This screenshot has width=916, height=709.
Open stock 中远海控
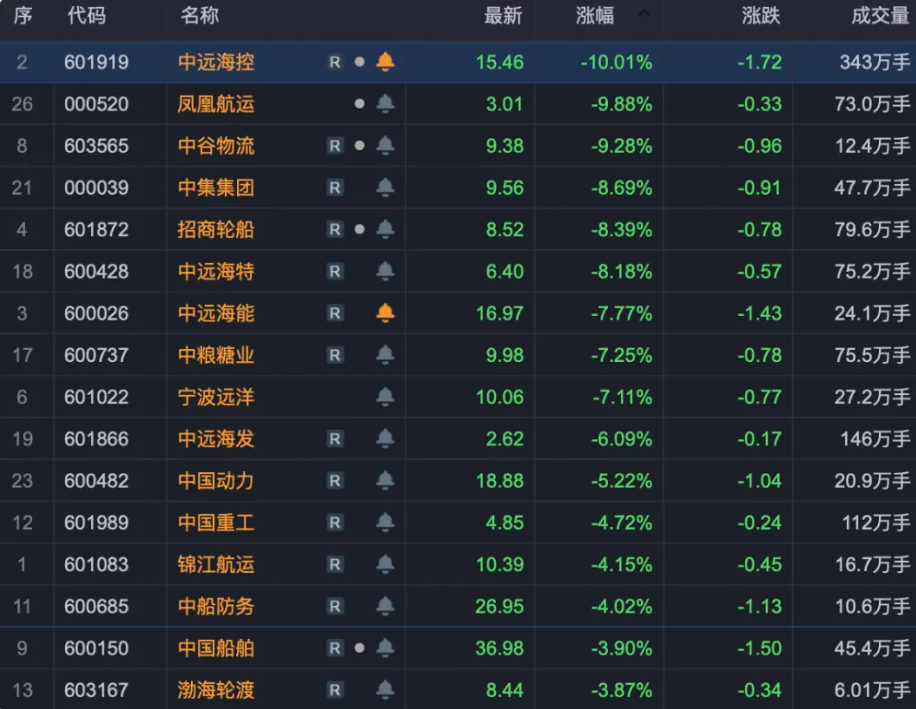[x=216, y=62]
